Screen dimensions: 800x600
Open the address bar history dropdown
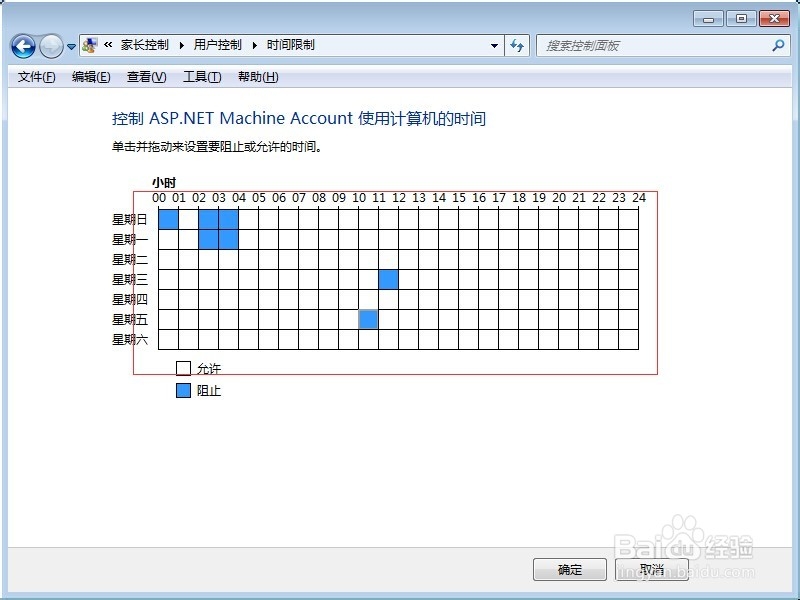coord(495,46)
